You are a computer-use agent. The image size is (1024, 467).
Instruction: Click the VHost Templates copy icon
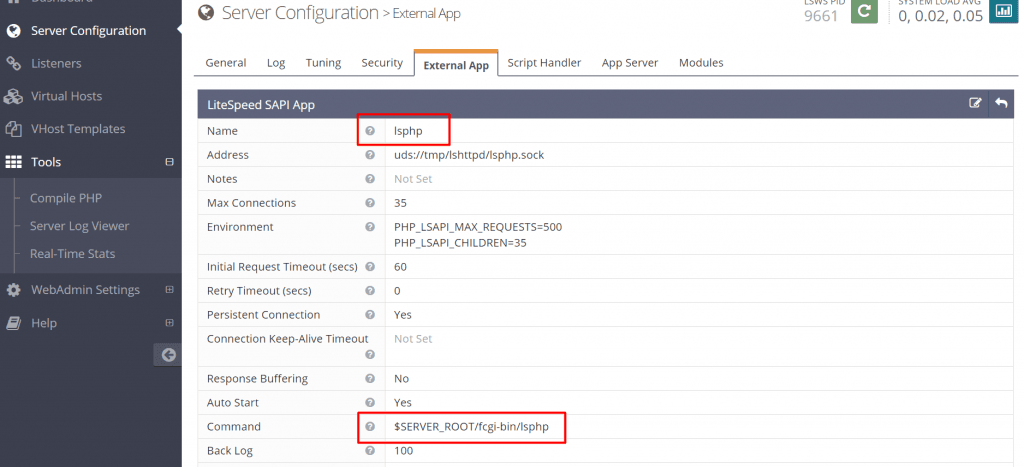13,129
